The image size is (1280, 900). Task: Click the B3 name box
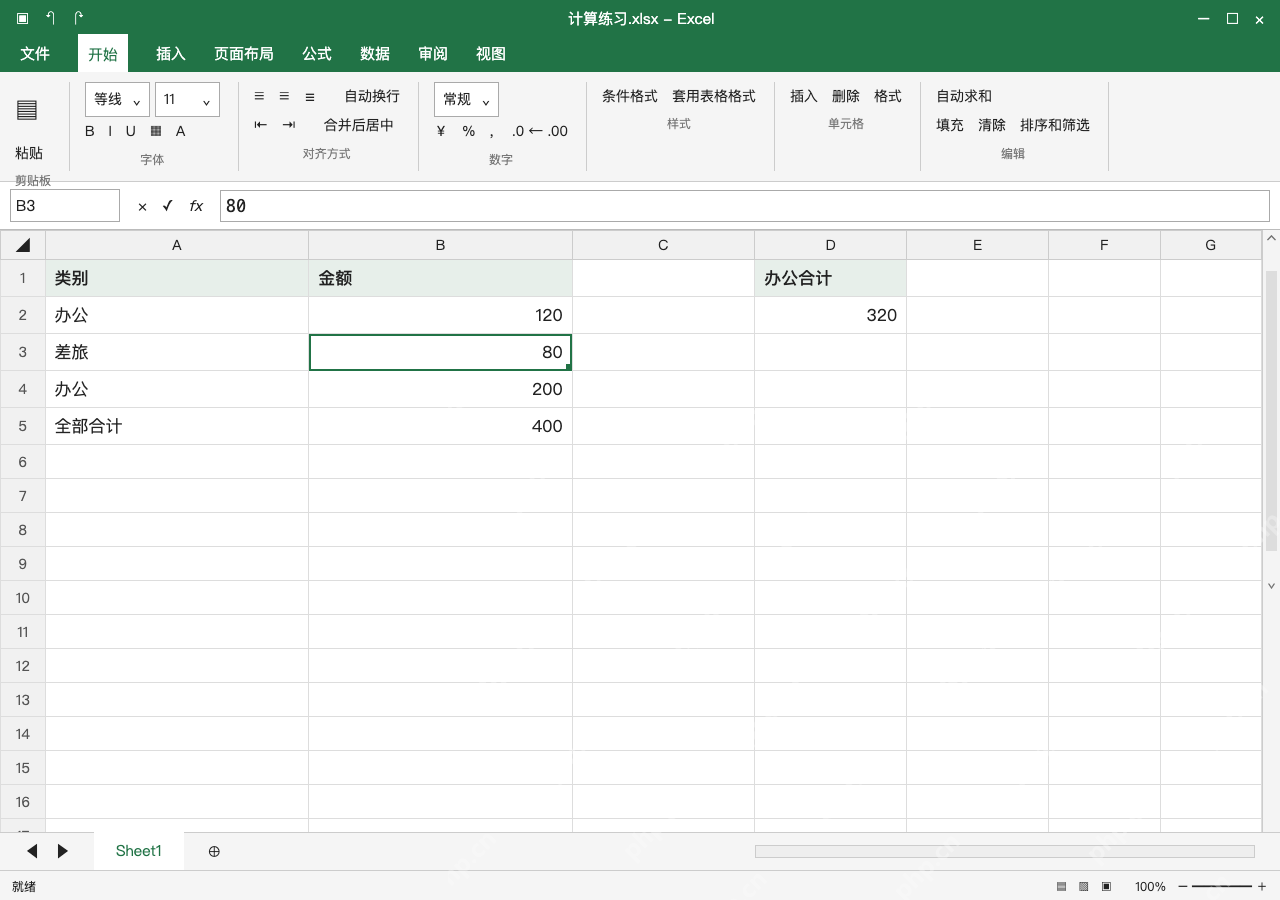click(x=65, y=206)
